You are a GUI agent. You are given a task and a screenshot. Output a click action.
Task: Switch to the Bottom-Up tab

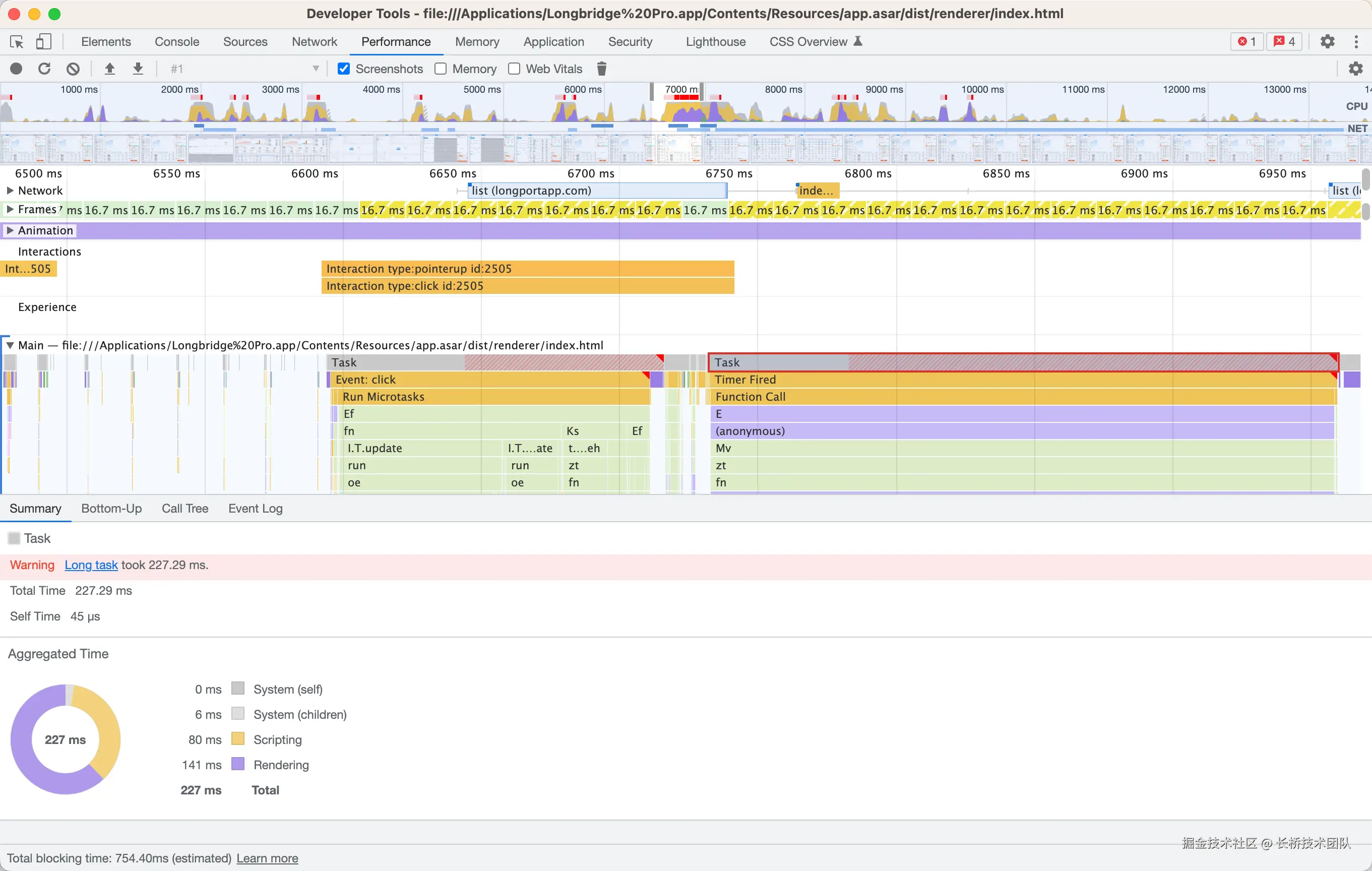click(111, 508)
